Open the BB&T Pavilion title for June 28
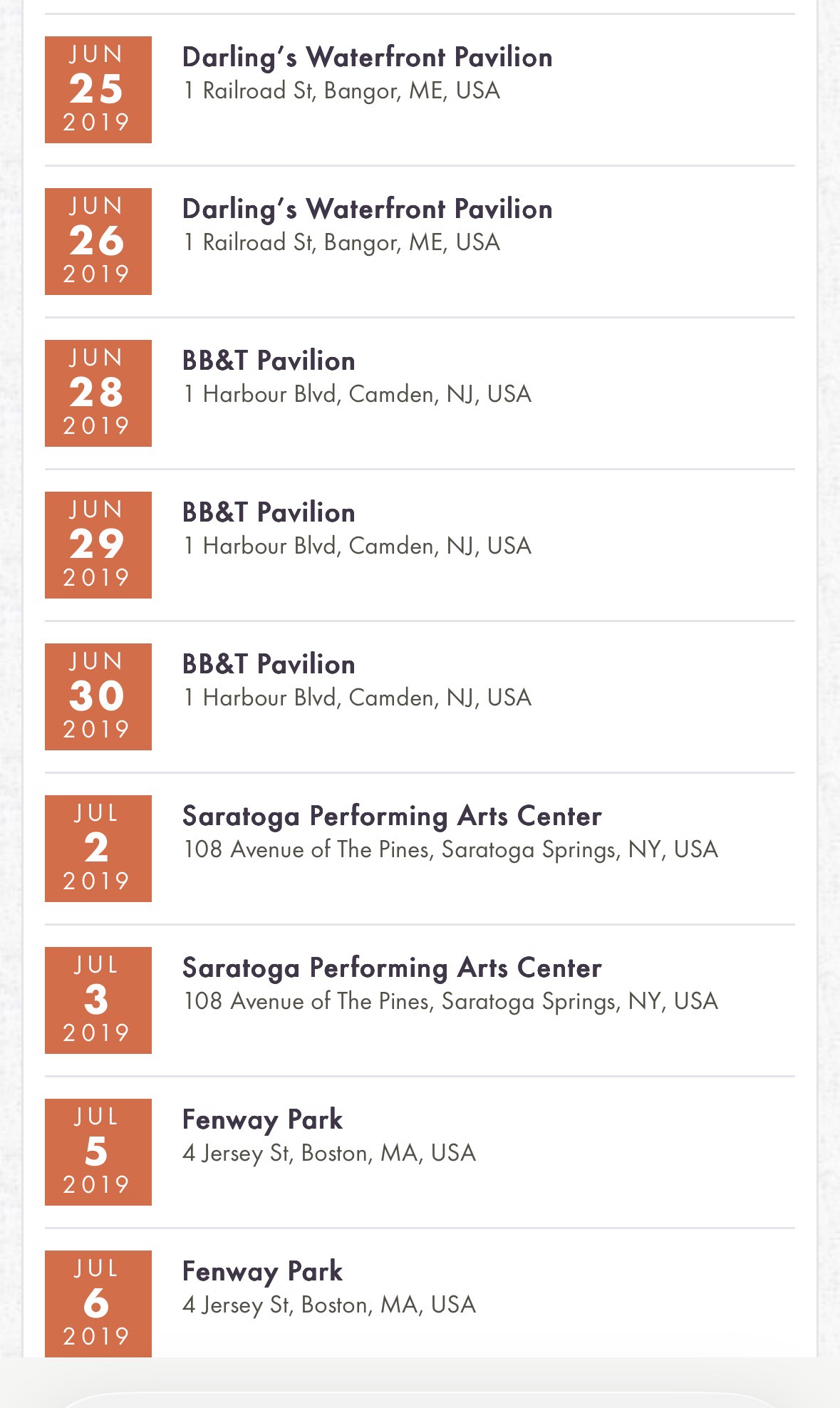This screenshot has width=840, height=1408. click(x=269, y=361)
